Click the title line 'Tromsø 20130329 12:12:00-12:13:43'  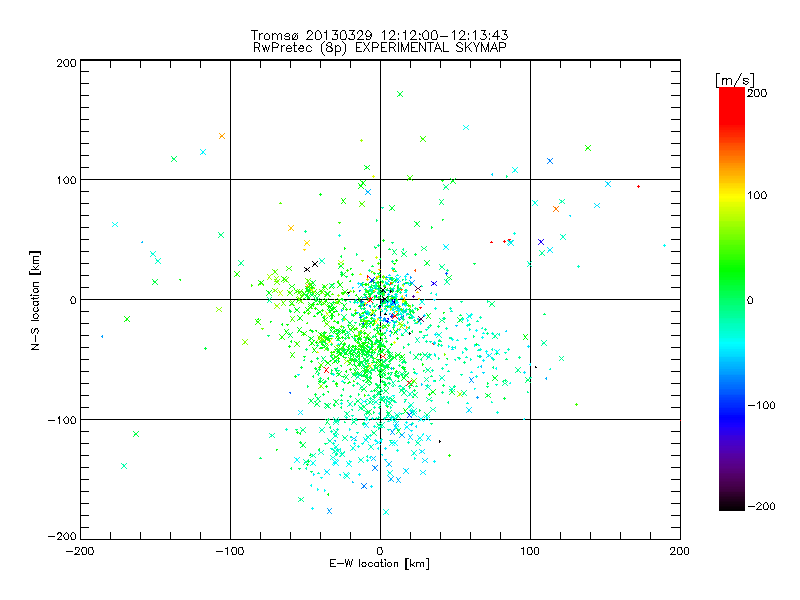pos(379,35)
